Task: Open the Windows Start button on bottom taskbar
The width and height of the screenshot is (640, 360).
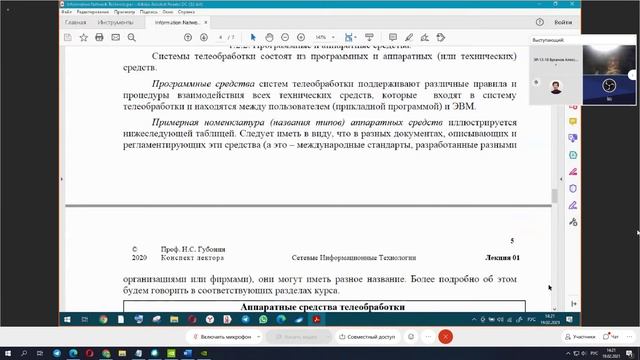Action: pos(8,353)
